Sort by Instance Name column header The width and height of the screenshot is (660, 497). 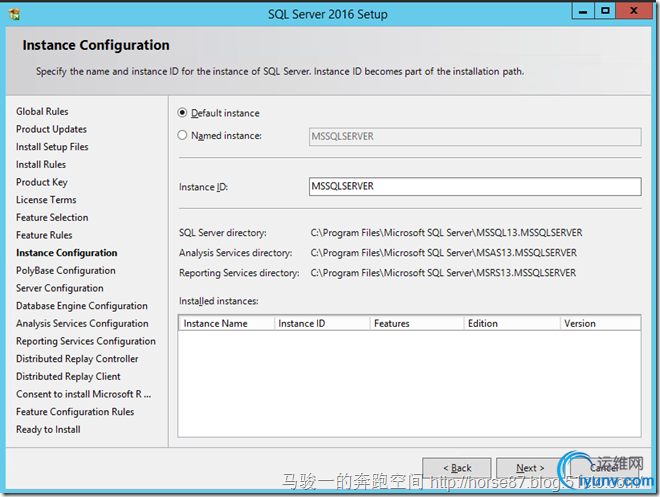pos(226,323)
